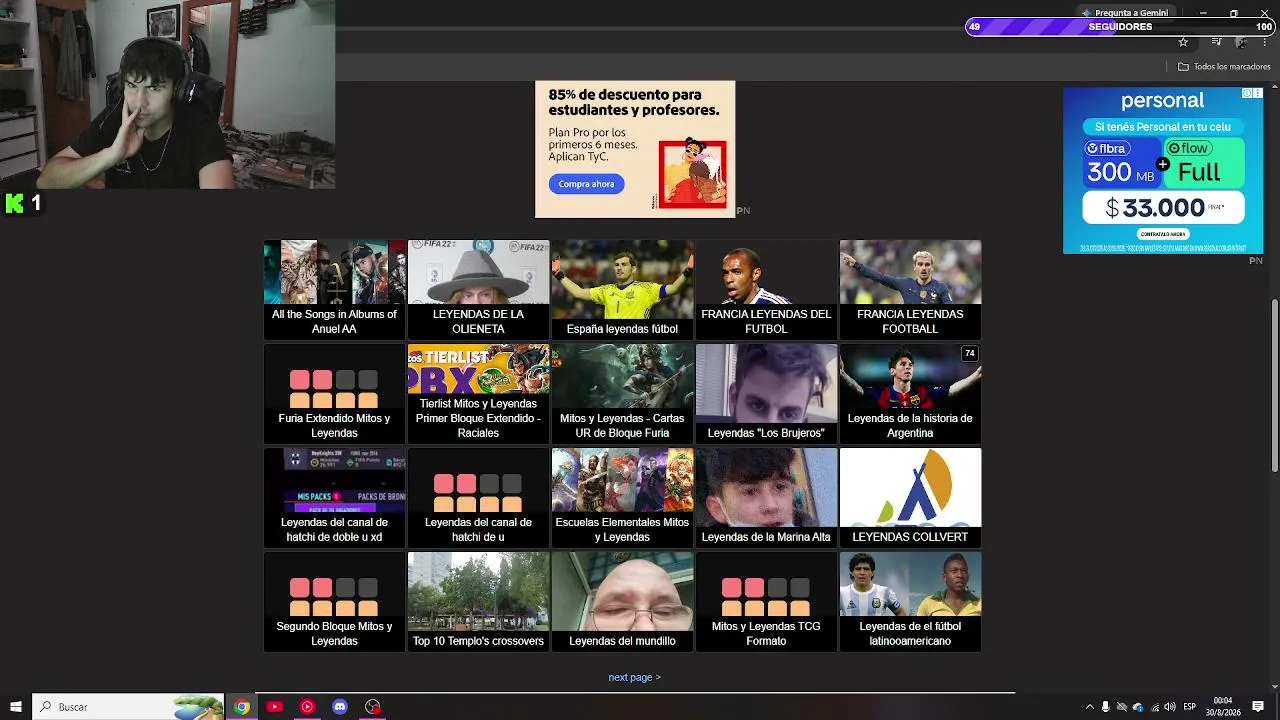The image size is (1280, 720).
Task: Click the microphone tray icon
Action: 1105,707
